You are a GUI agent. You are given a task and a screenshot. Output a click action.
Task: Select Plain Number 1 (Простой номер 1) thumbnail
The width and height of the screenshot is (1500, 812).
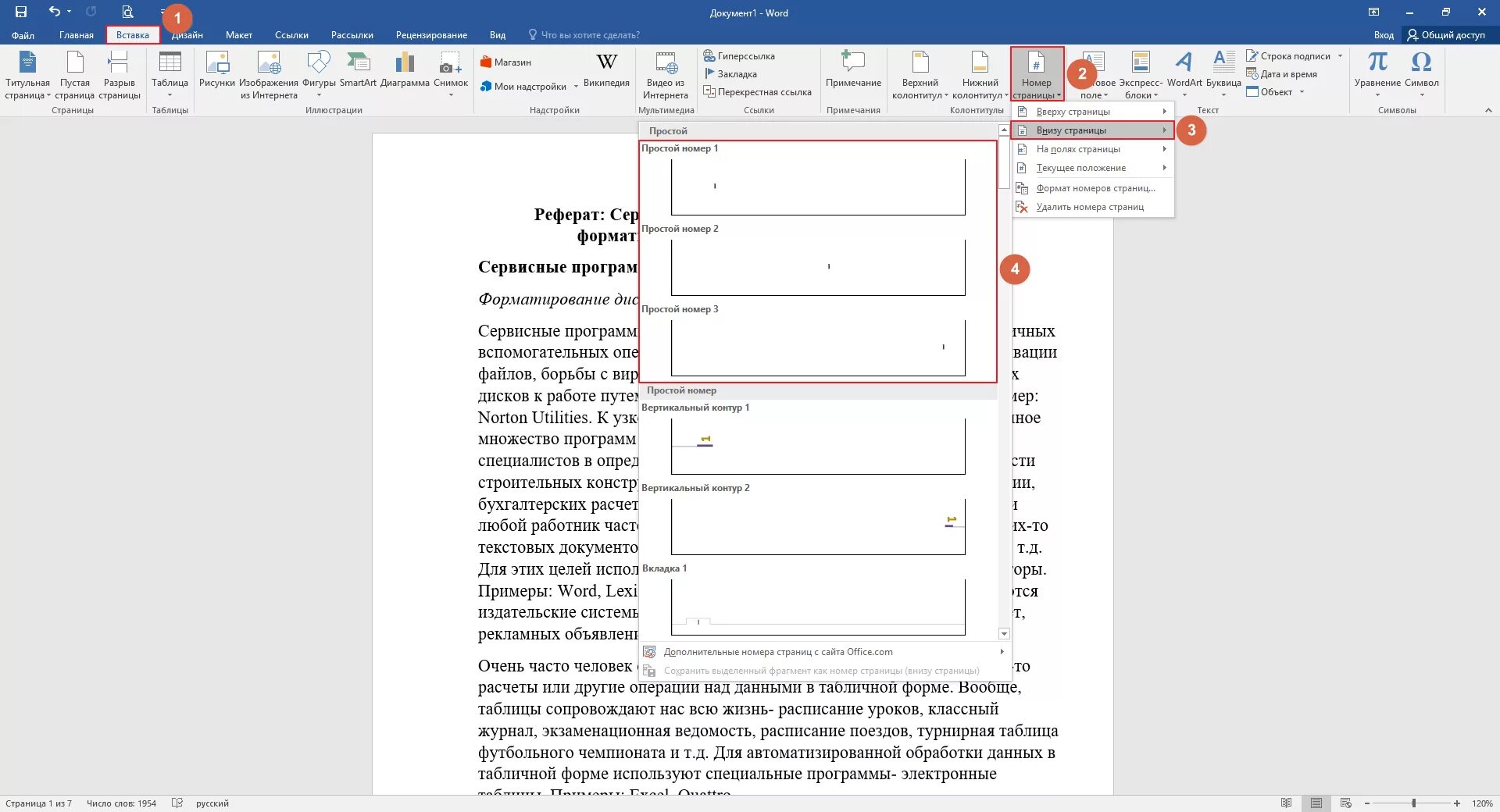pyautogui.click(x=818, y=187)
